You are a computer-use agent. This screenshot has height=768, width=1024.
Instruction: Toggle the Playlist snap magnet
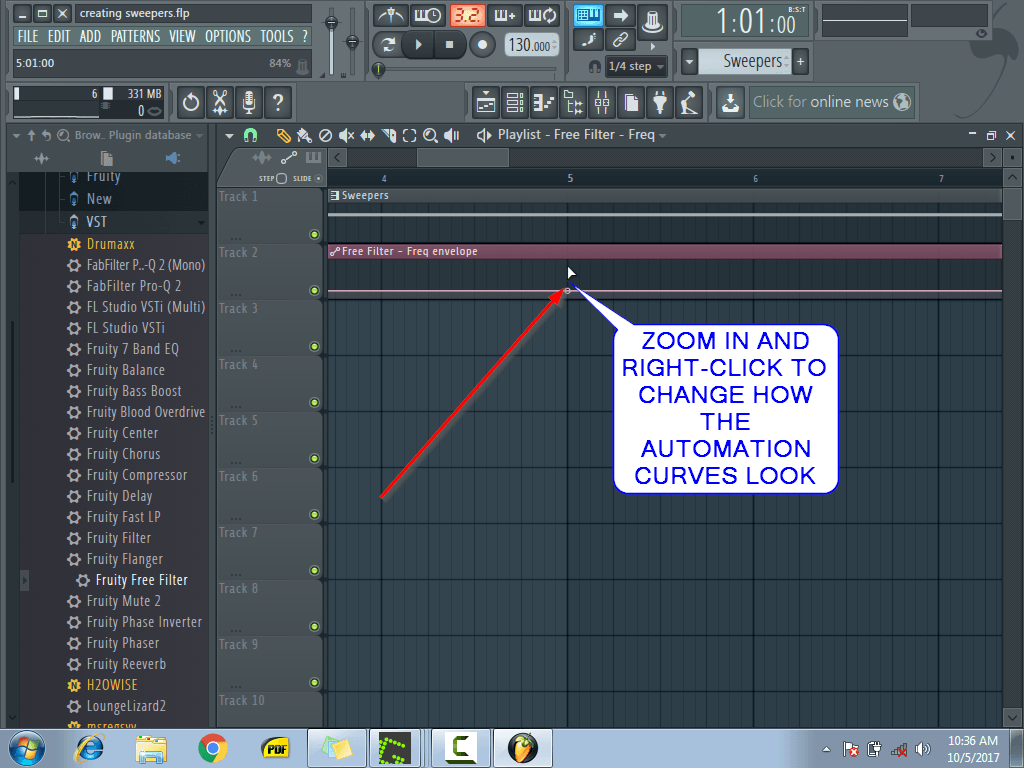(250, 136)
